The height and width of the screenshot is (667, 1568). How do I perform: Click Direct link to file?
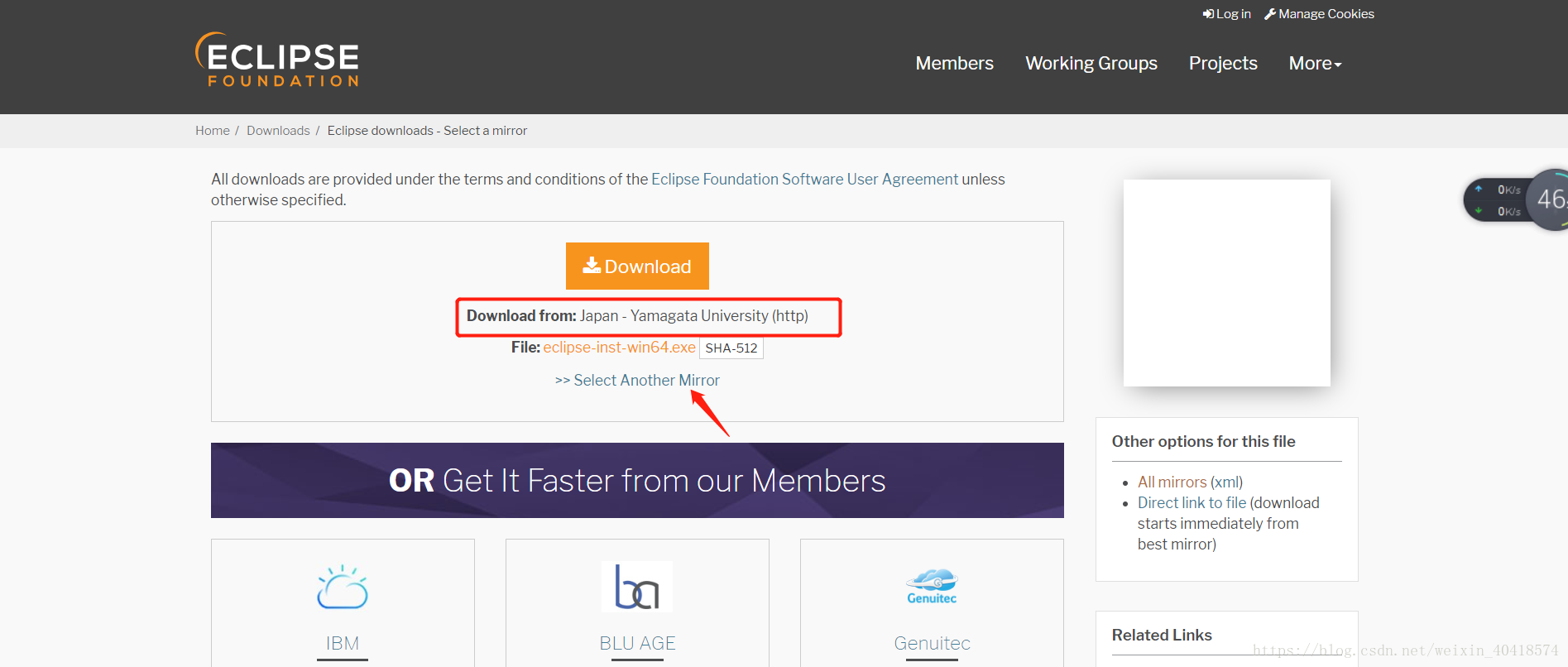[1192, 502]
